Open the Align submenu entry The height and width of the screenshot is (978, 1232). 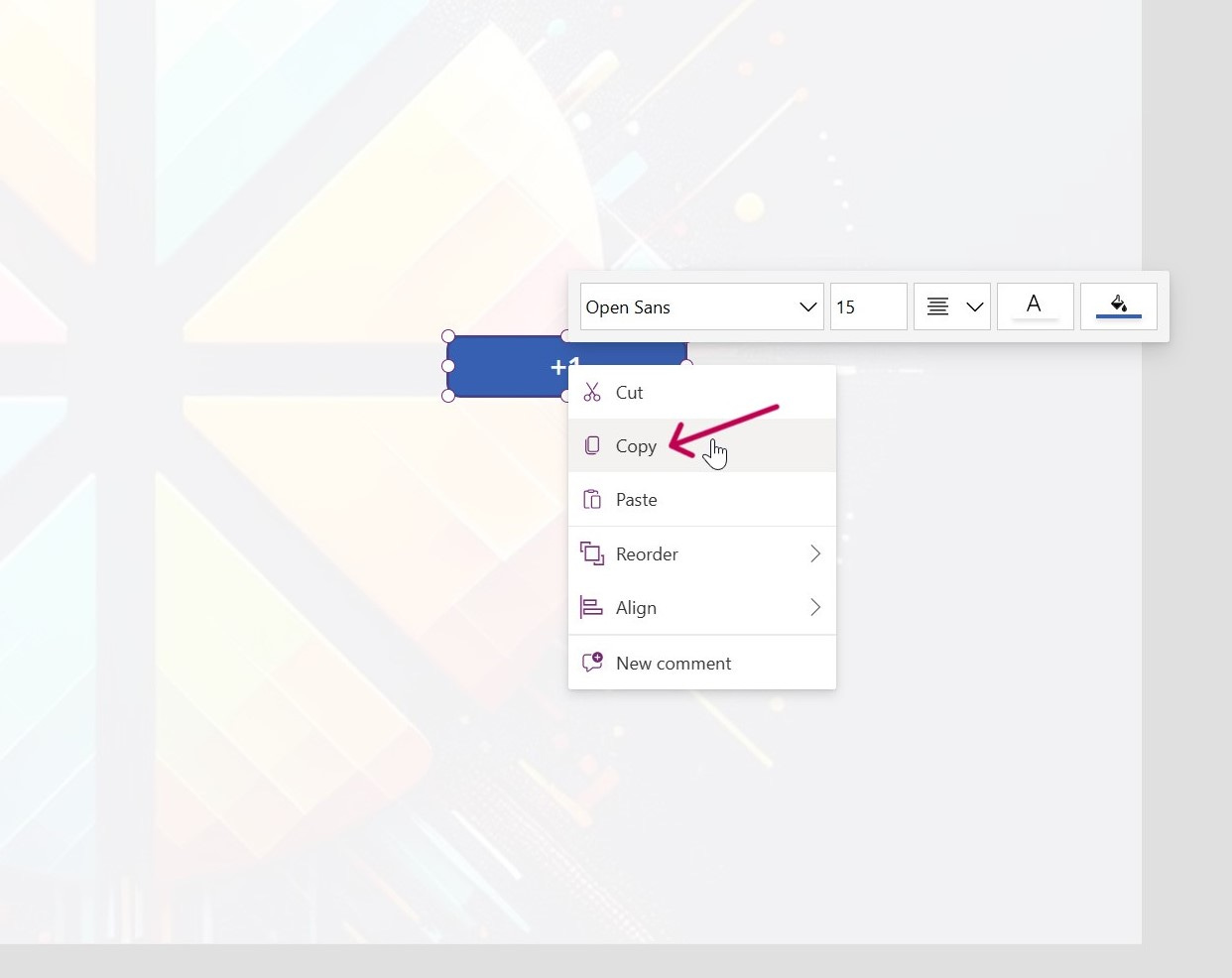point(701,607)
